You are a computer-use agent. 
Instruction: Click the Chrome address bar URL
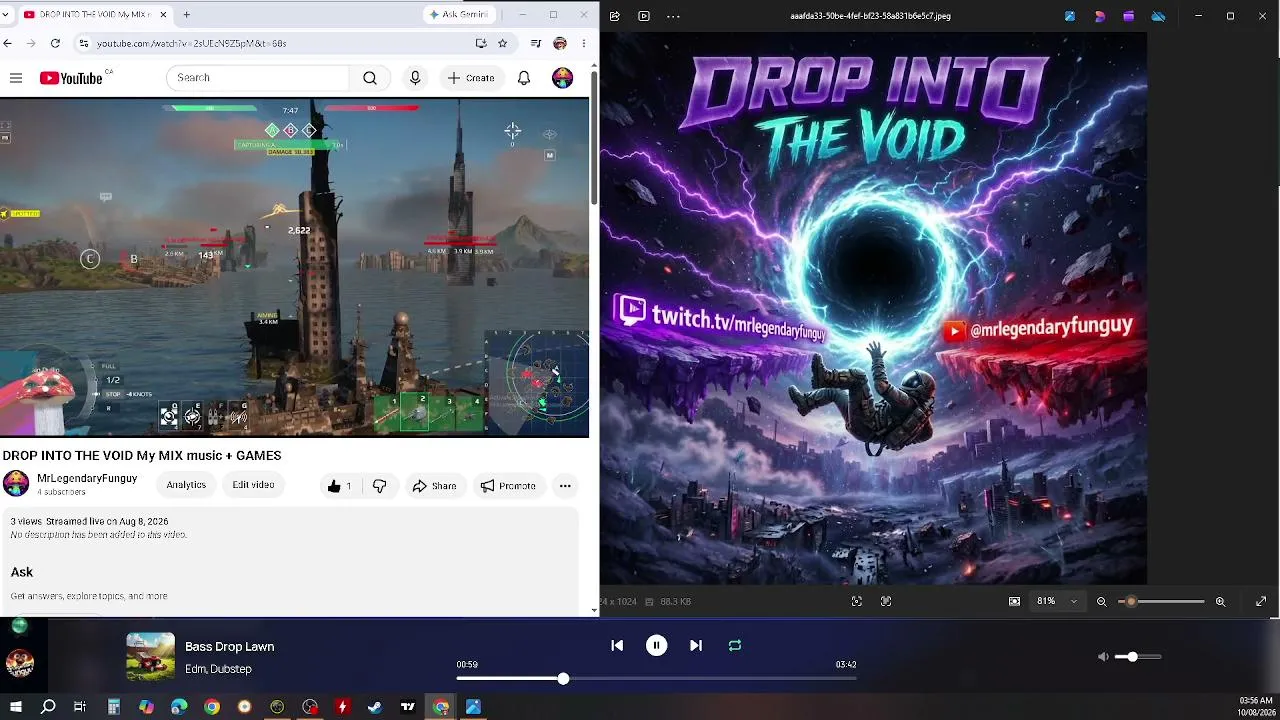(x=192, y=44)
